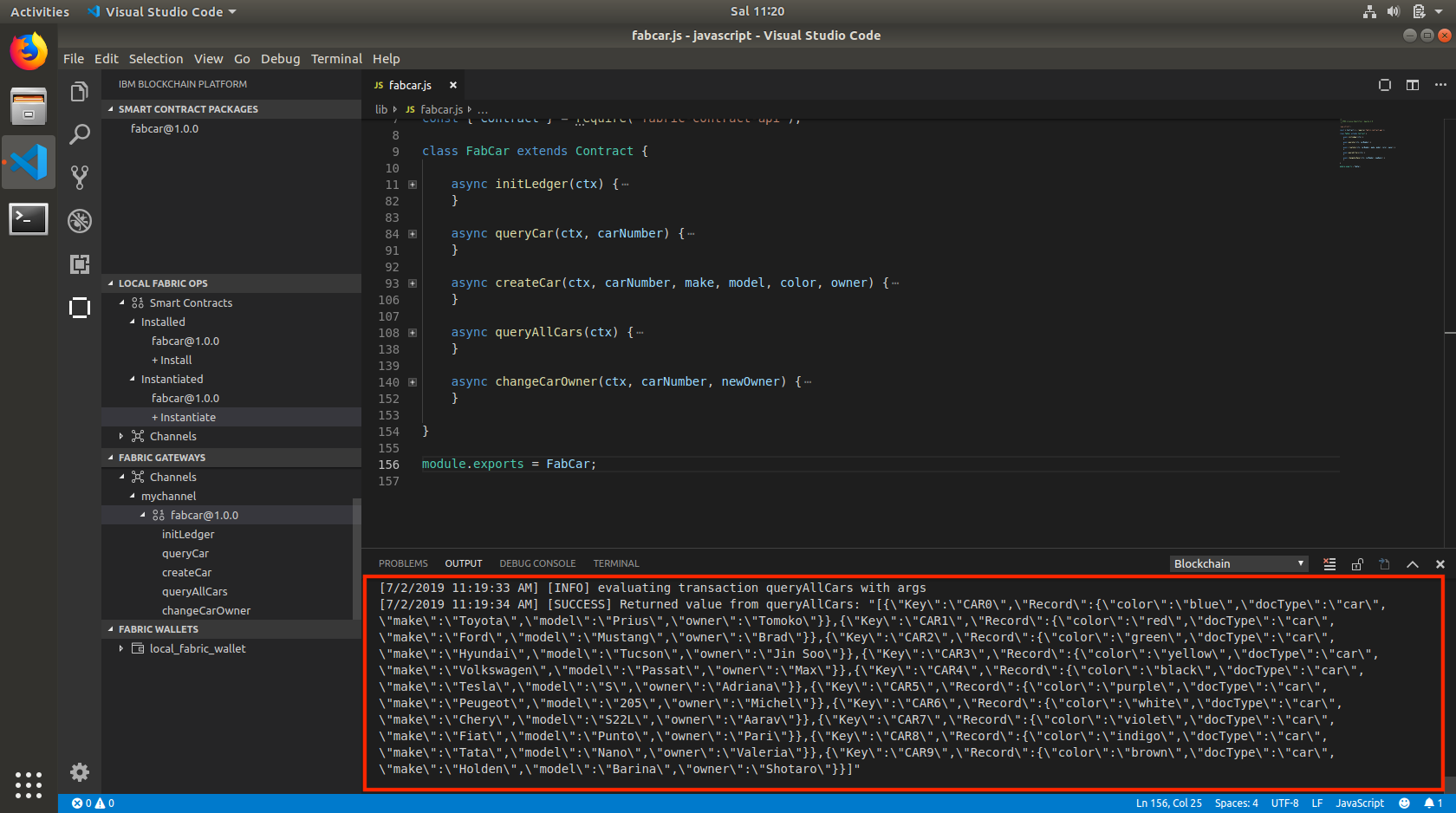Open notifications bell in status bar
The image size is (1456, 813).
1433,803
